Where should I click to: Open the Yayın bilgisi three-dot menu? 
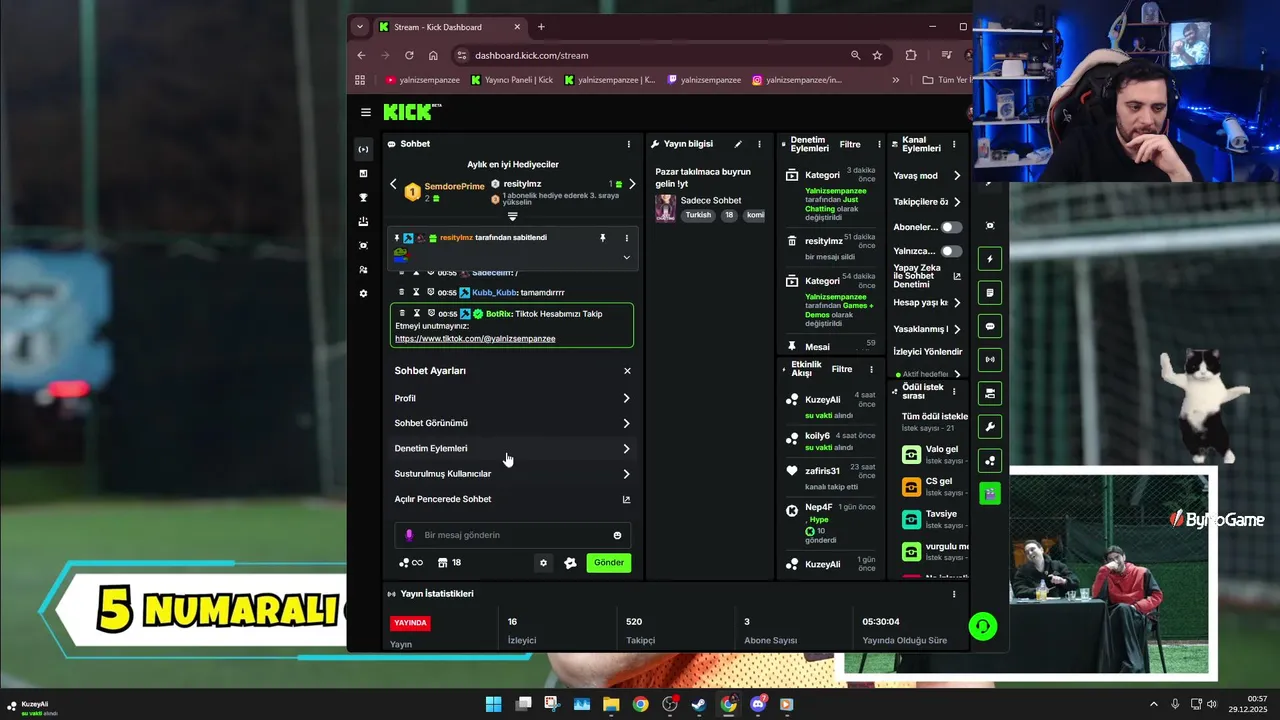tap(759, 144)
